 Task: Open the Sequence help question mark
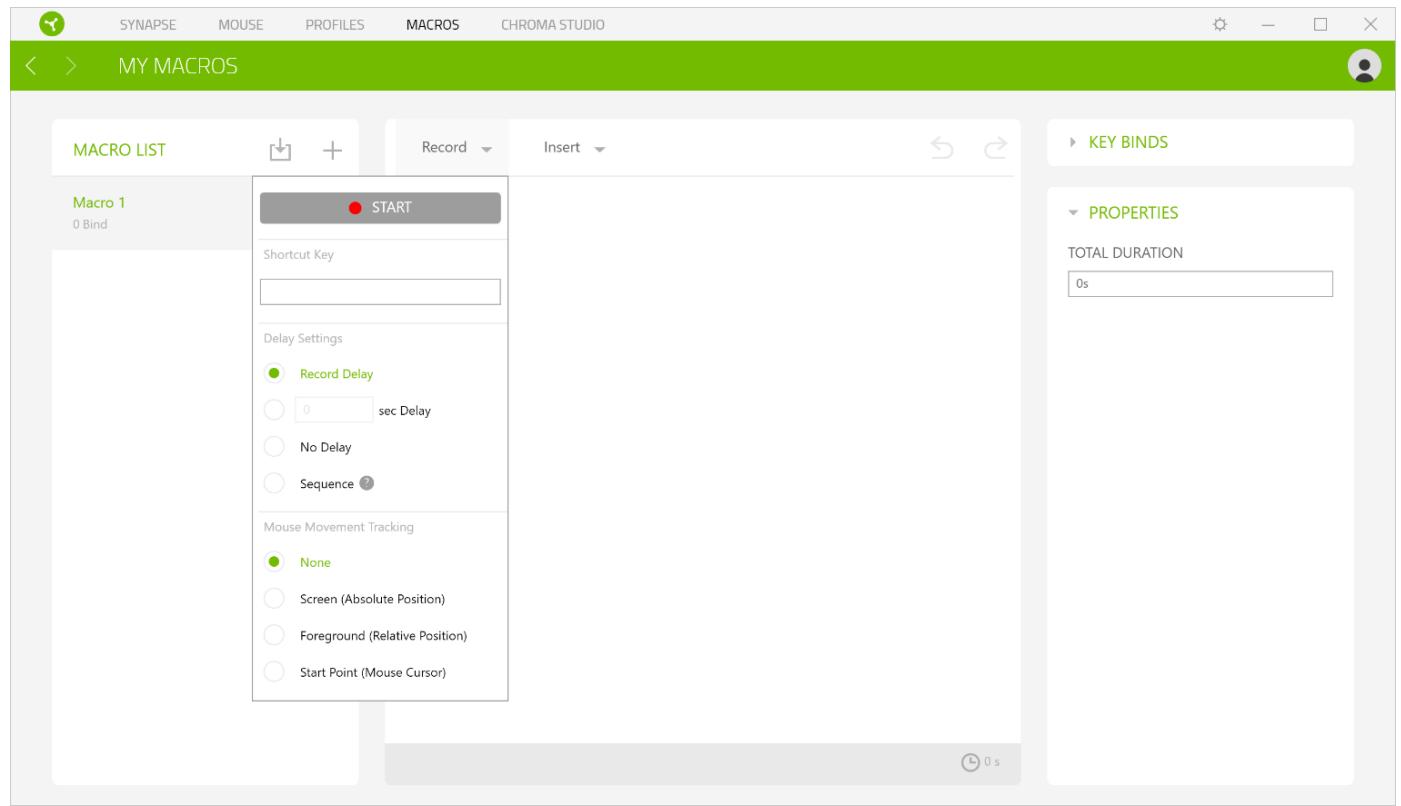click(368, 484)
